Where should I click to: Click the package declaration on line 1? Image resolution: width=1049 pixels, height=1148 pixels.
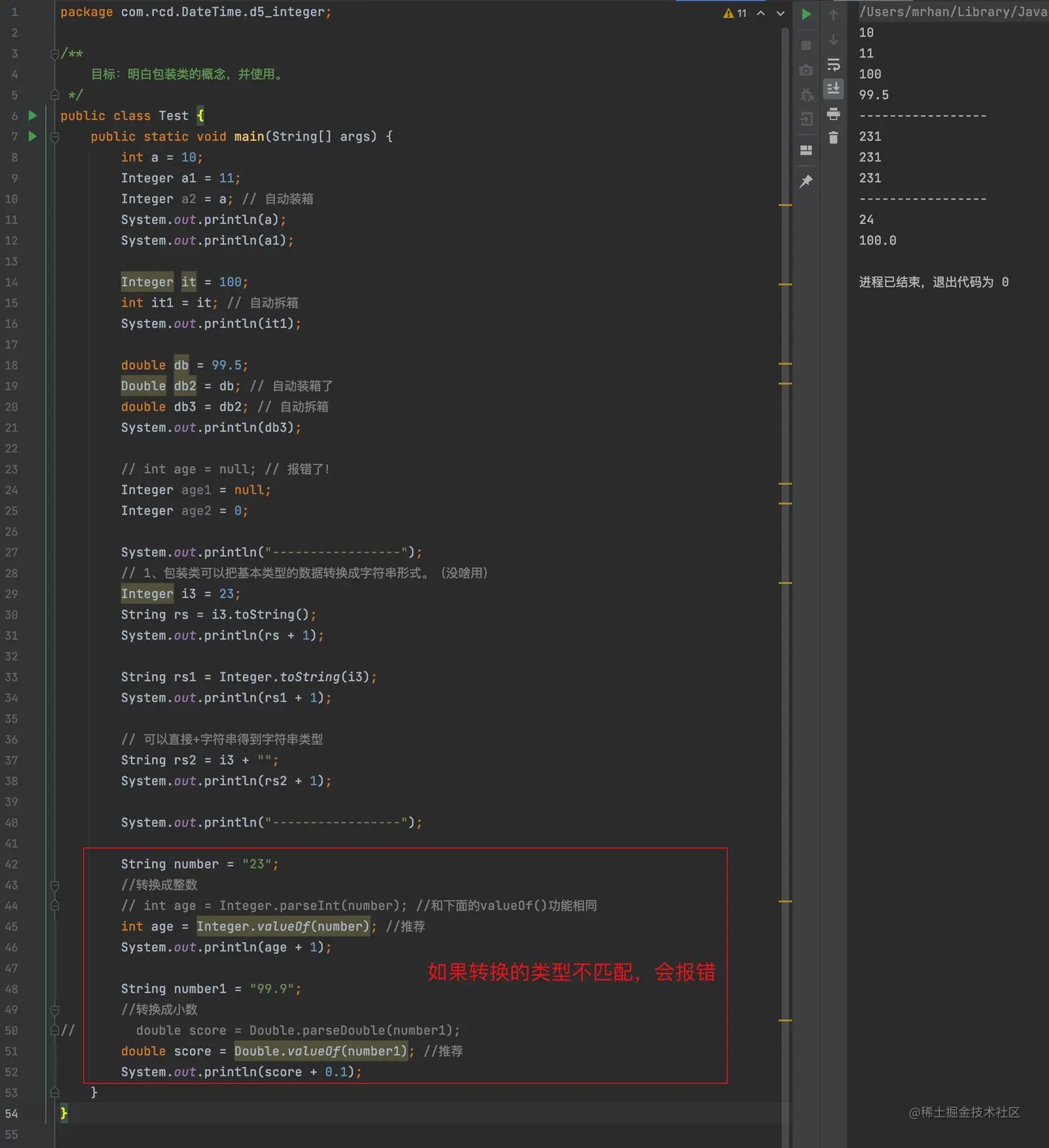click(x=196, y=12)
